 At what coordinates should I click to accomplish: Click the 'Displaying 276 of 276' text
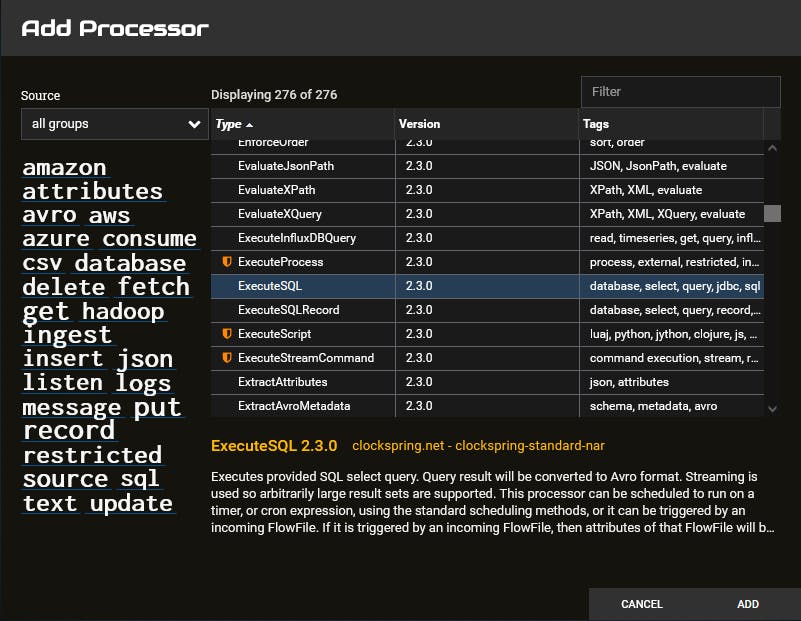click(x=274, y=95)
